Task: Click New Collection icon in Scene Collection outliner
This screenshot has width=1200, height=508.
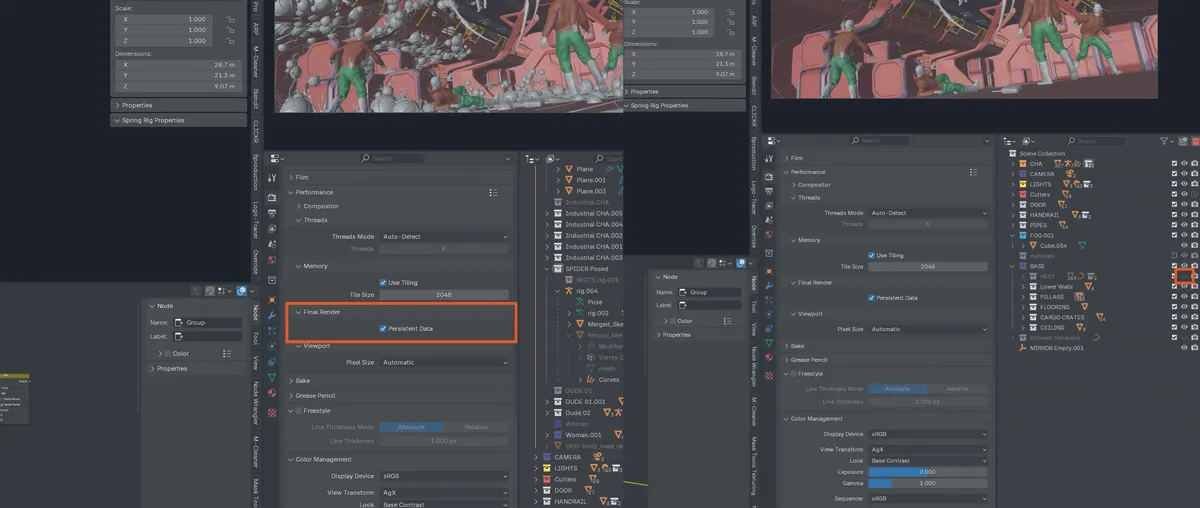Action: coord(1183,141)
